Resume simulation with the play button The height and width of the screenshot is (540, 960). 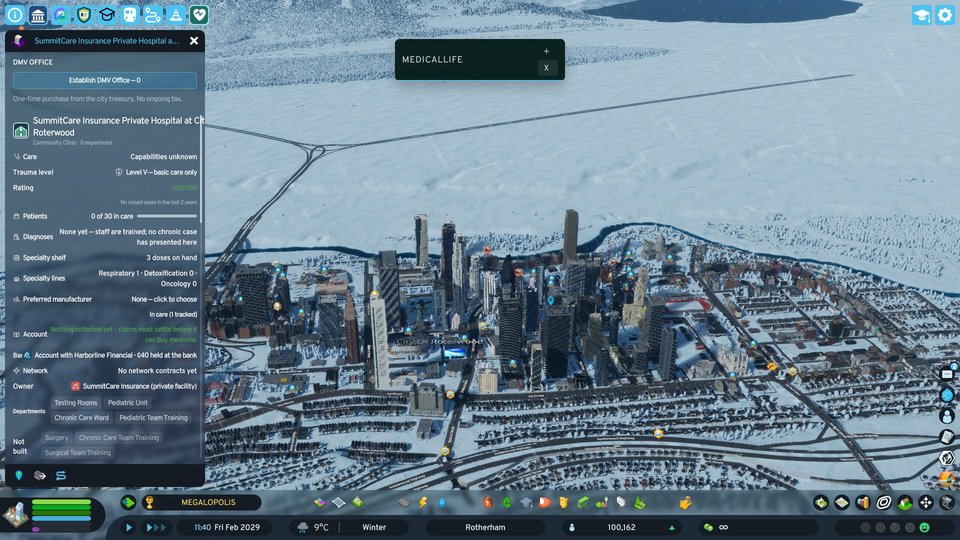tap(129, 527)
